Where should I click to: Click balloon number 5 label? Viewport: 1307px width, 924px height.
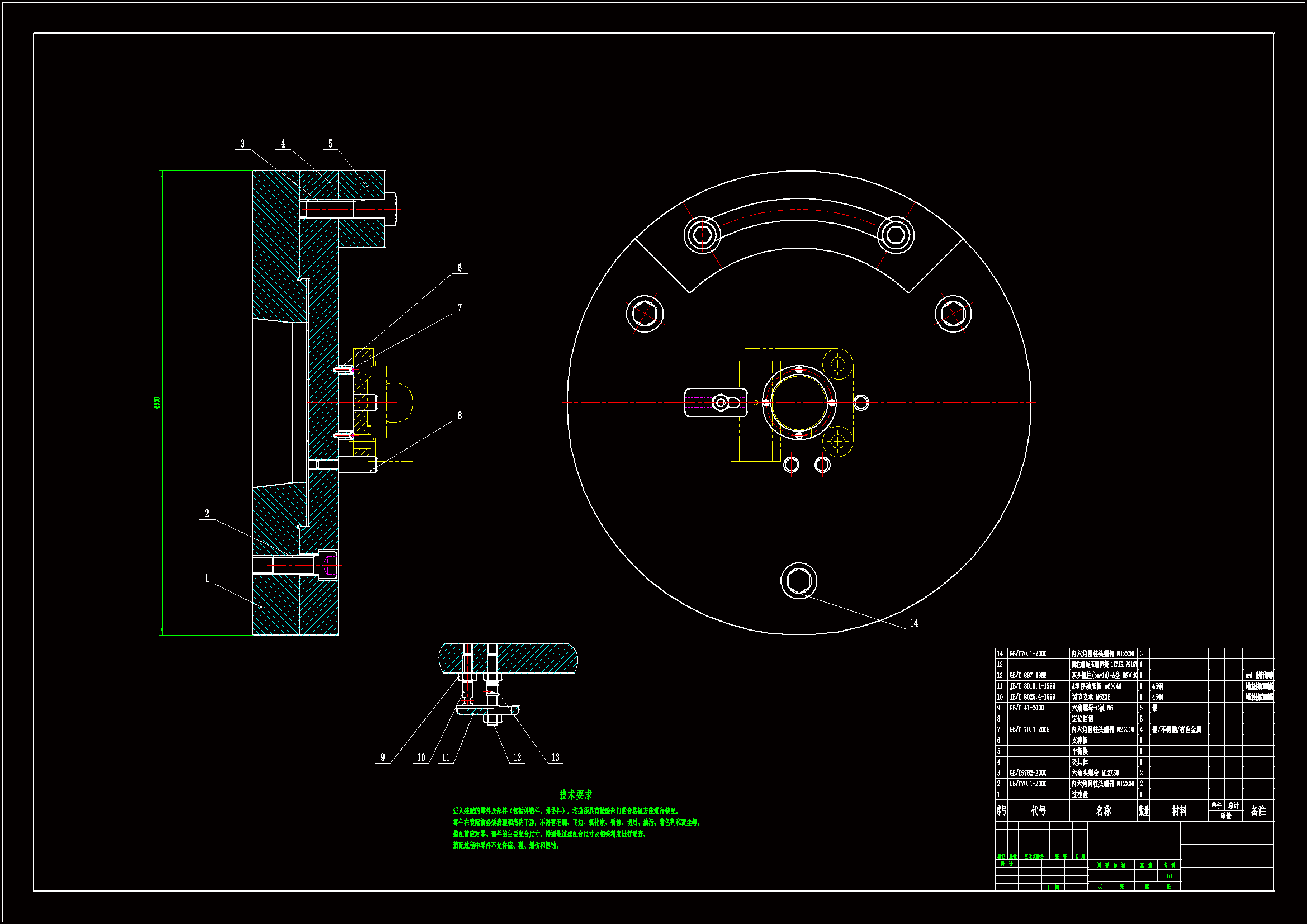coord(330,144)
